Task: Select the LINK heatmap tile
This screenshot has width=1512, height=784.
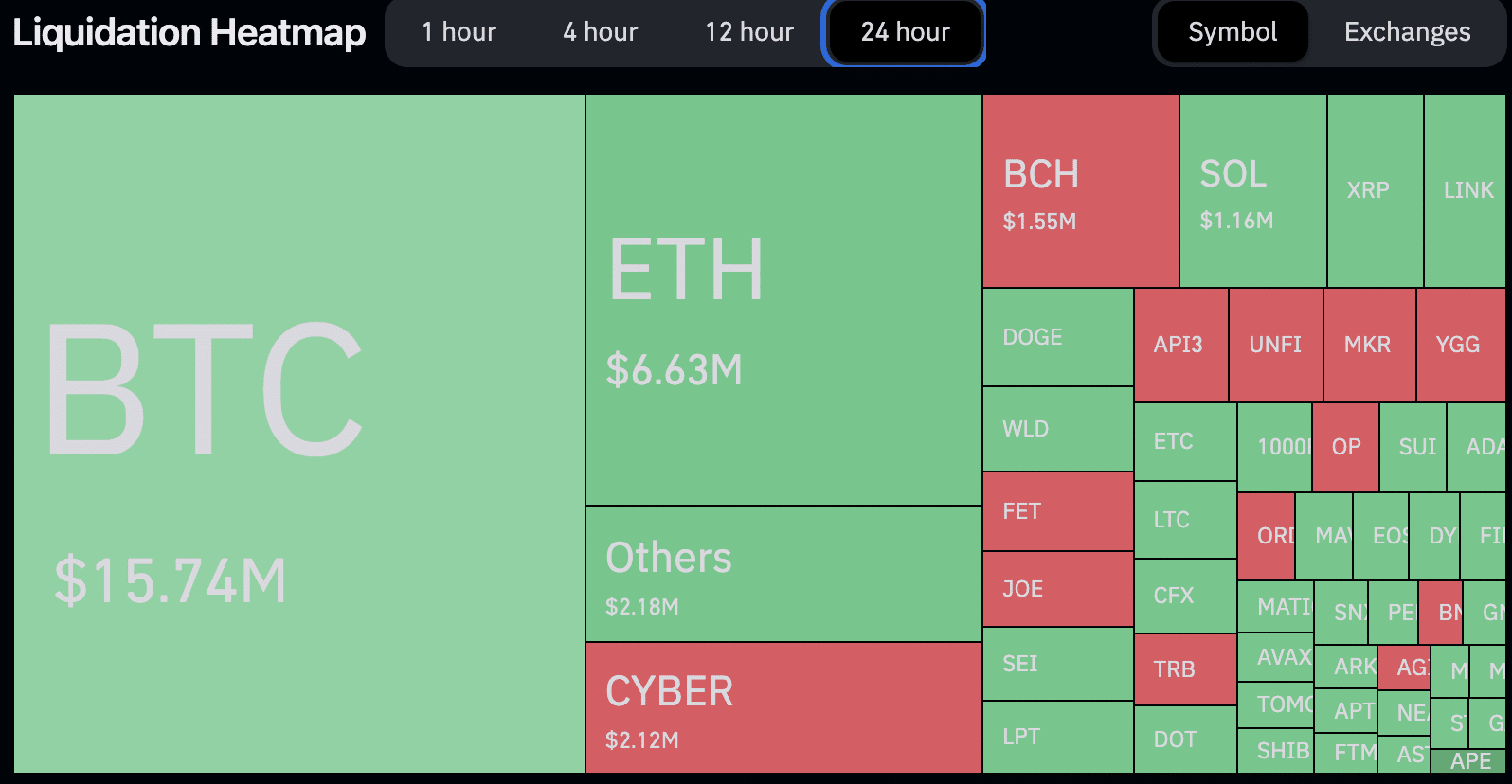Action: (1466, 191)
